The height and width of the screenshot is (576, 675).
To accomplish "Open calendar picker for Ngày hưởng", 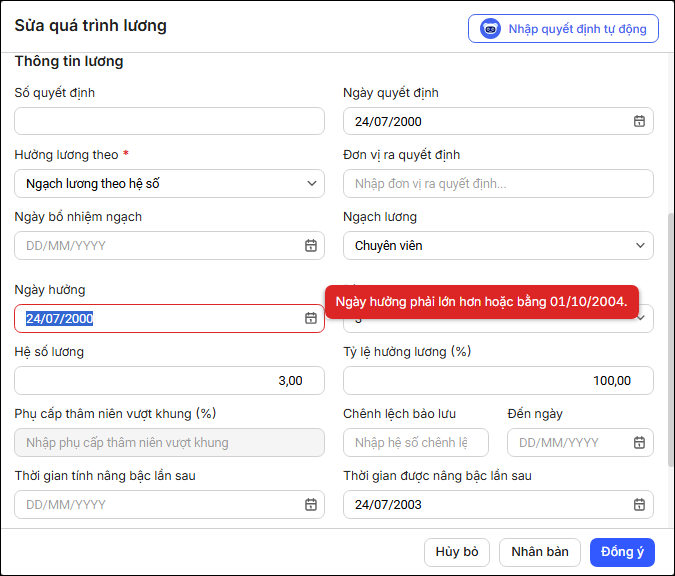I will pos(311,318).
